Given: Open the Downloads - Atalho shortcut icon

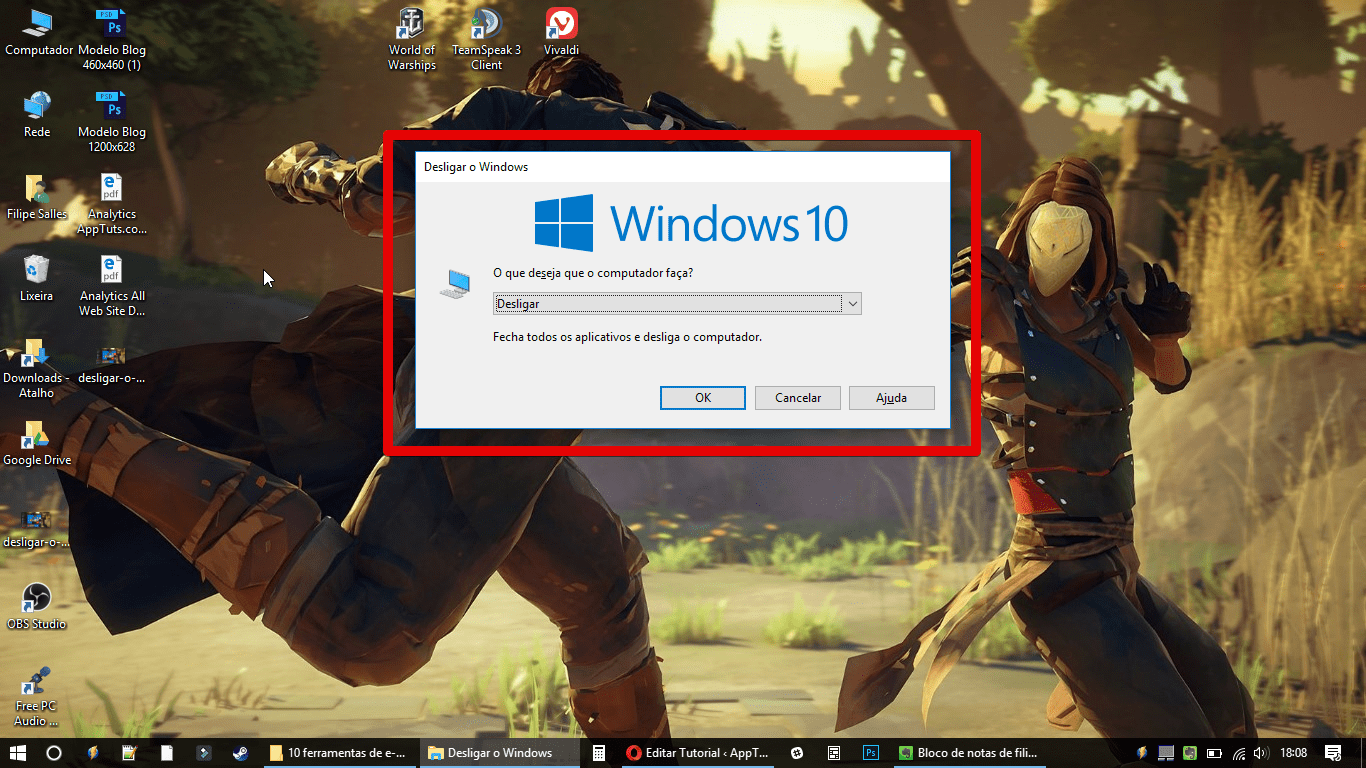Looking at the screenshot, I should pyautogui.click(x=37, y=367).
